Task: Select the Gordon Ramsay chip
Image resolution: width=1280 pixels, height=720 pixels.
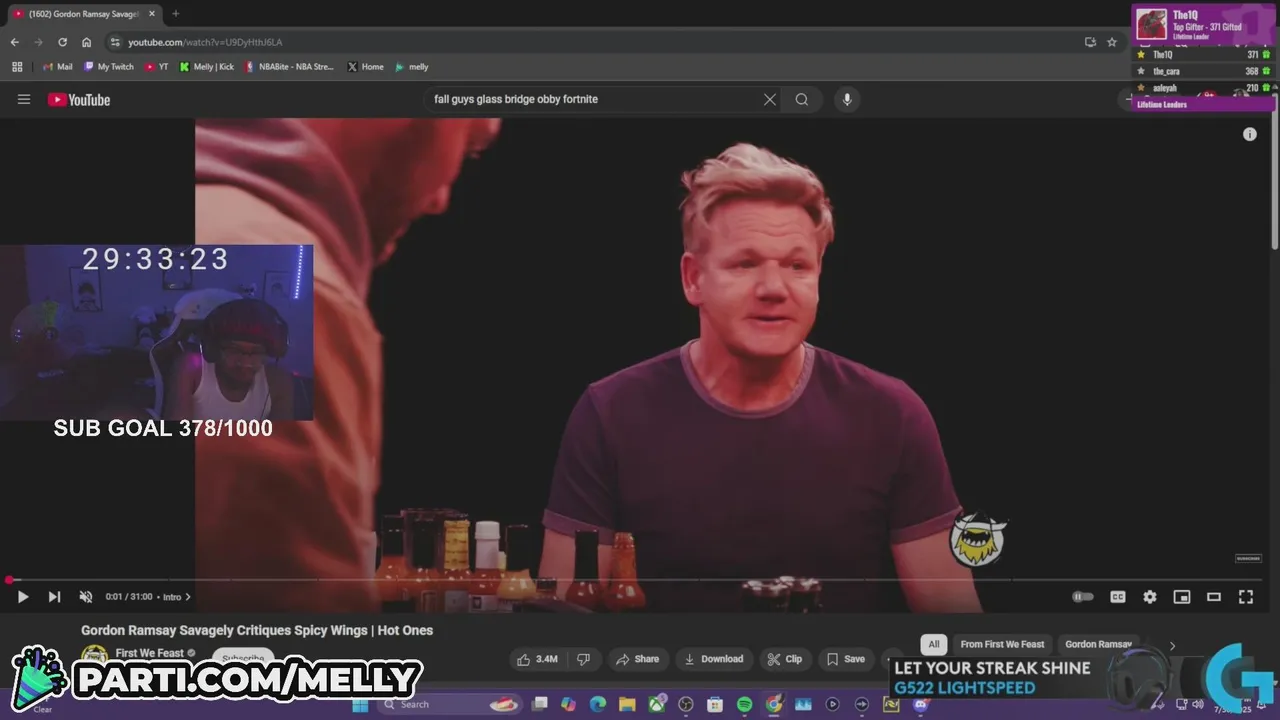Action: 1098,645
